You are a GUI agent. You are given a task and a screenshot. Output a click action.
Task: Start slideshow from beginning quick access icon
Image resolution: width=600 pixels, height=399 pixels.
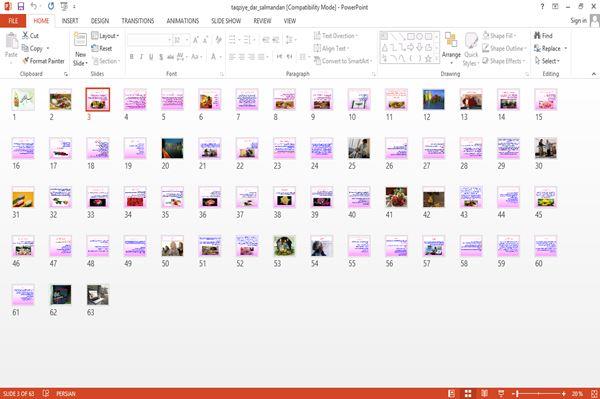[x=64, y=7]
